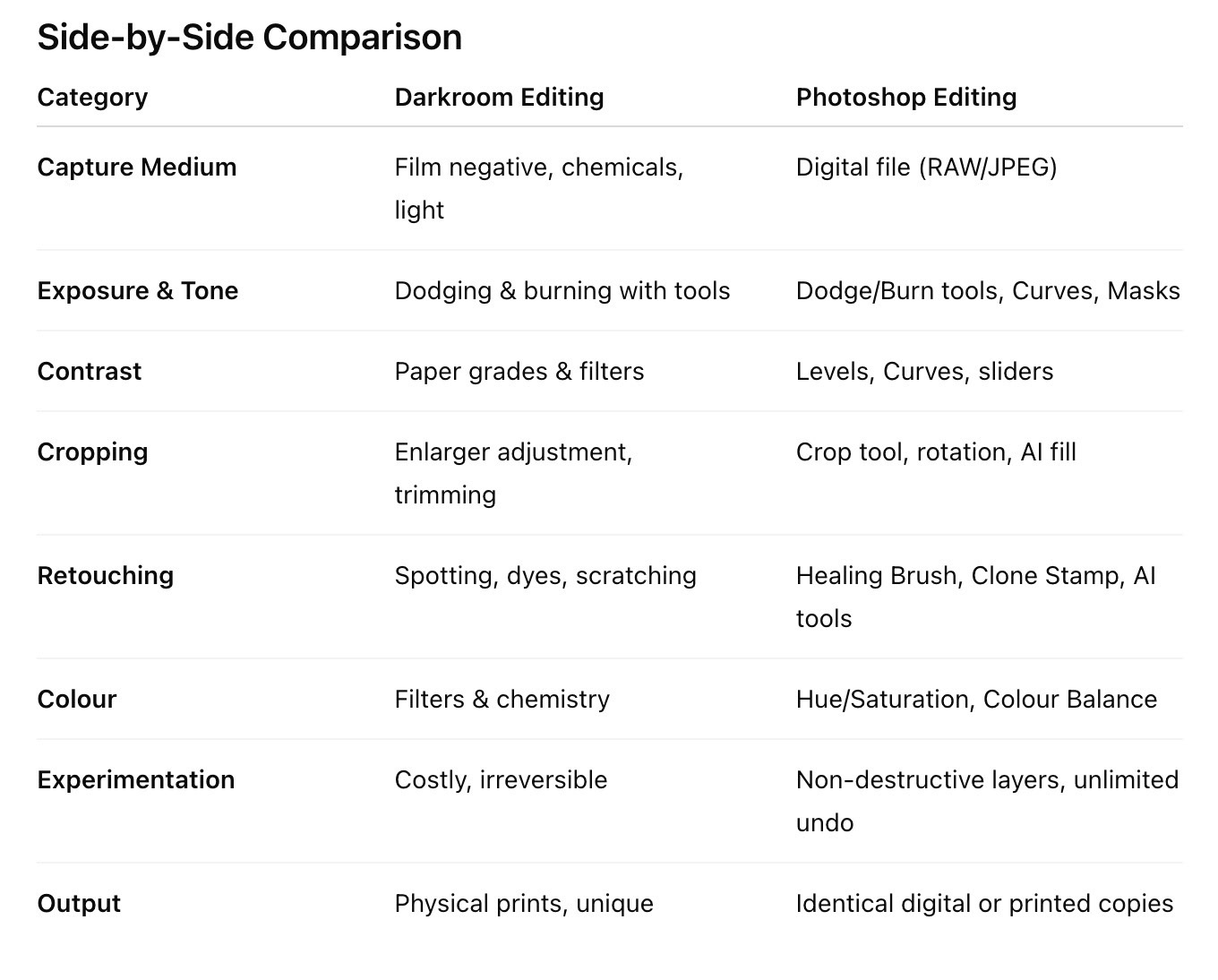Click the Experimentation row label
Screen dimensions: 1218x980
(136, 780)
